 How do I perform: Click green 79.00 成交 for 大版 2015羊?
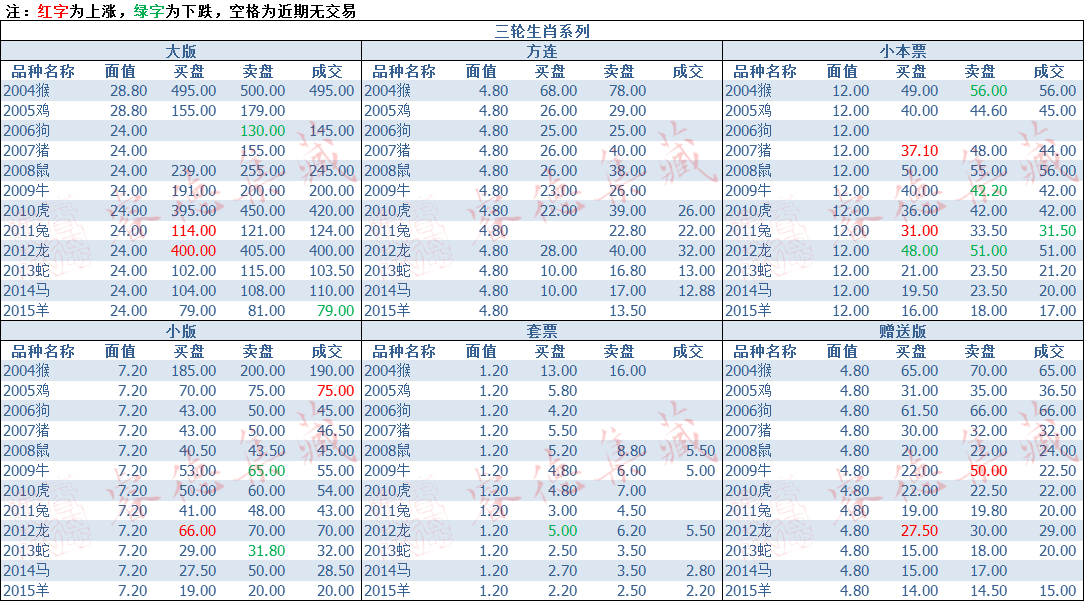335,311
